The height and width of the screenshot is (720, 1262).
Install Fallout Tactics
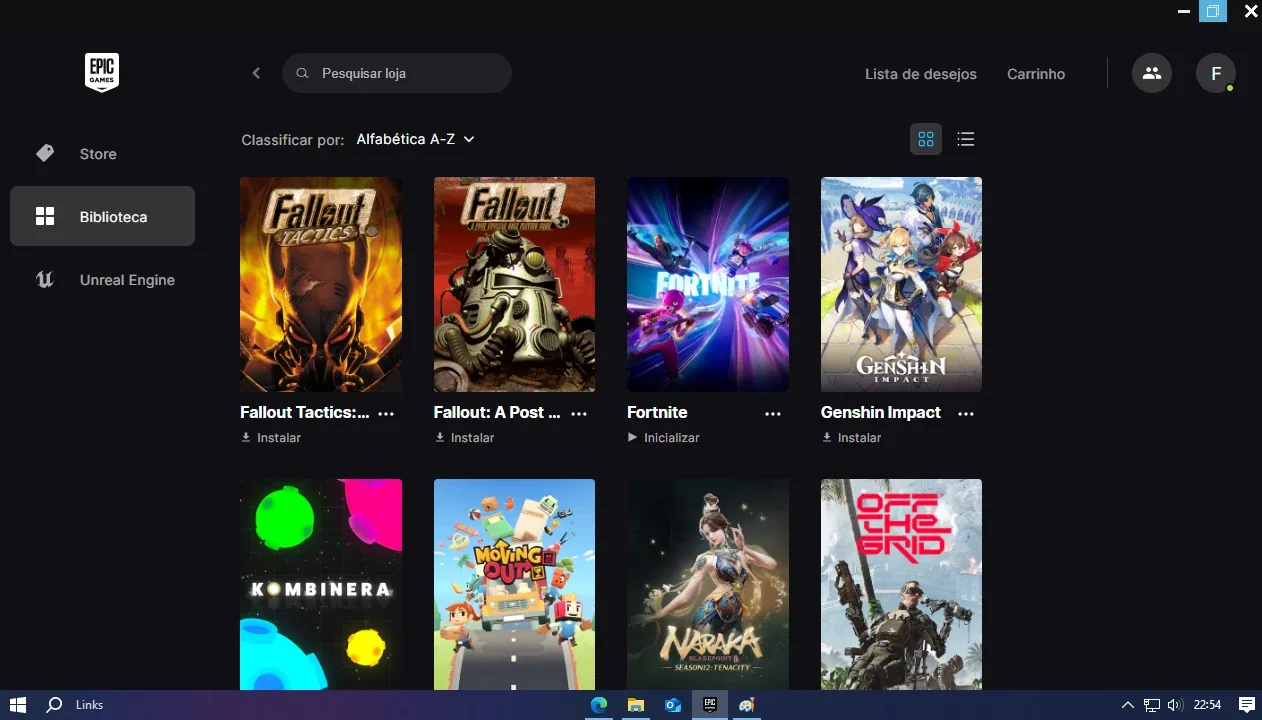(271, 438)
